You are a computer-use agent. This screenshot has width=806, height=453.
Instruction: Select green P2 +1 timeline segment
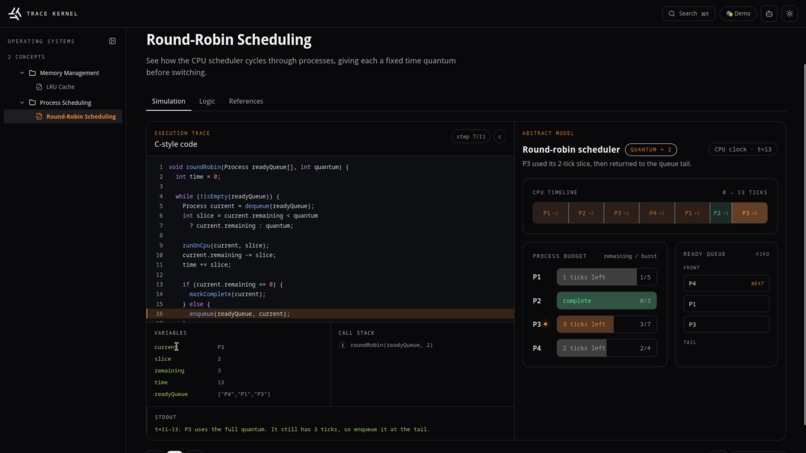pos(721,213)
